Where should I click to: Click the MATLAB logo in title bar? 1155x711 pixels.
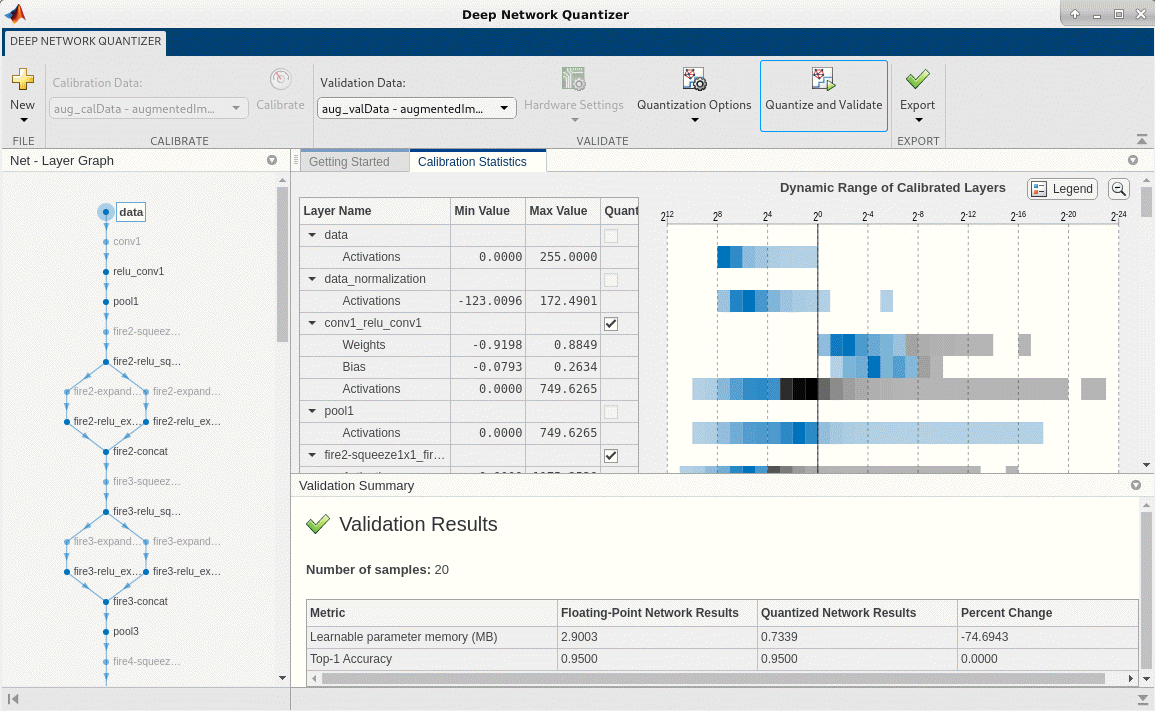pyautogui.click(x=15, y=13)
